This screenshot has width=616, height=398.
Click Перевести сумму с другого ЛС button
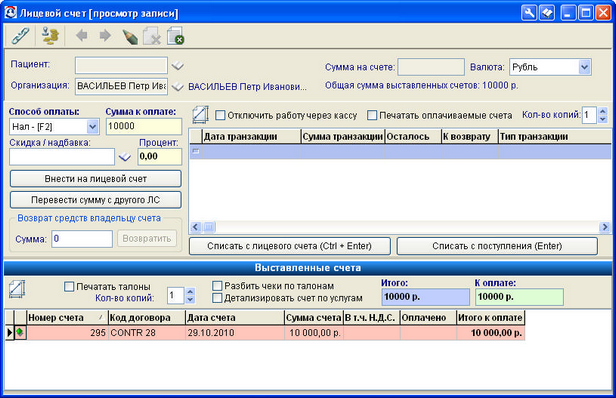(95, 200)
